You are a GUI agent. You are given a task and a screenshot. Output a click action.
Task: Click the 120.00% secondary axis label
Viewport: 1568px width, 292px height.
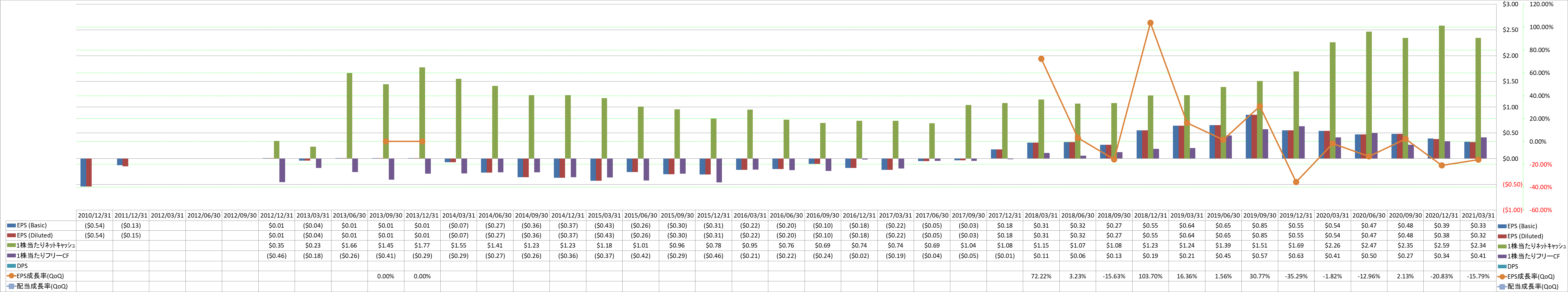coord(1542,4)
